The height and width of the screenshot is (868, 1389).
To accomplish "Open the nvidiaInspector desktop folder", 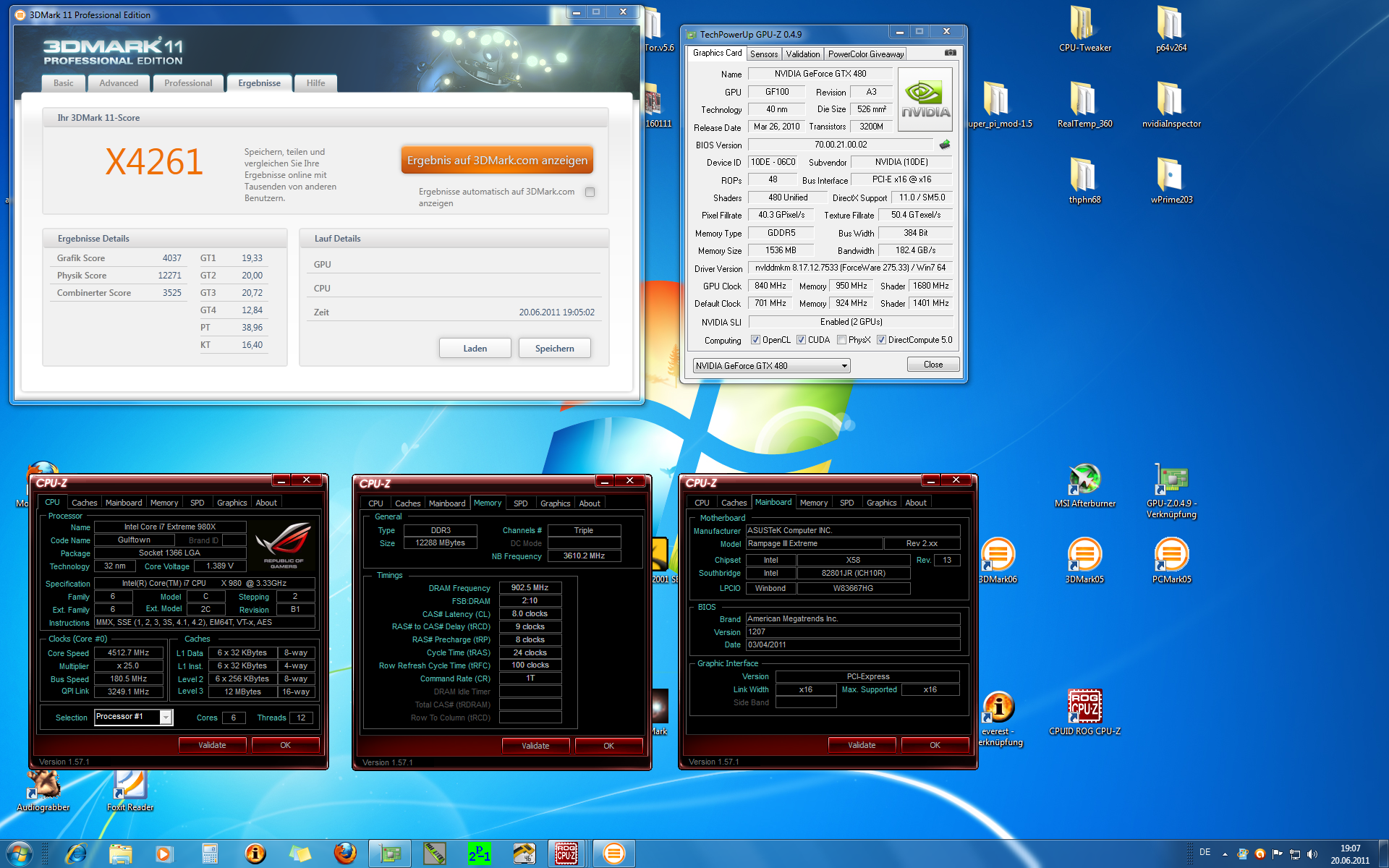I will coord(1171,105).
